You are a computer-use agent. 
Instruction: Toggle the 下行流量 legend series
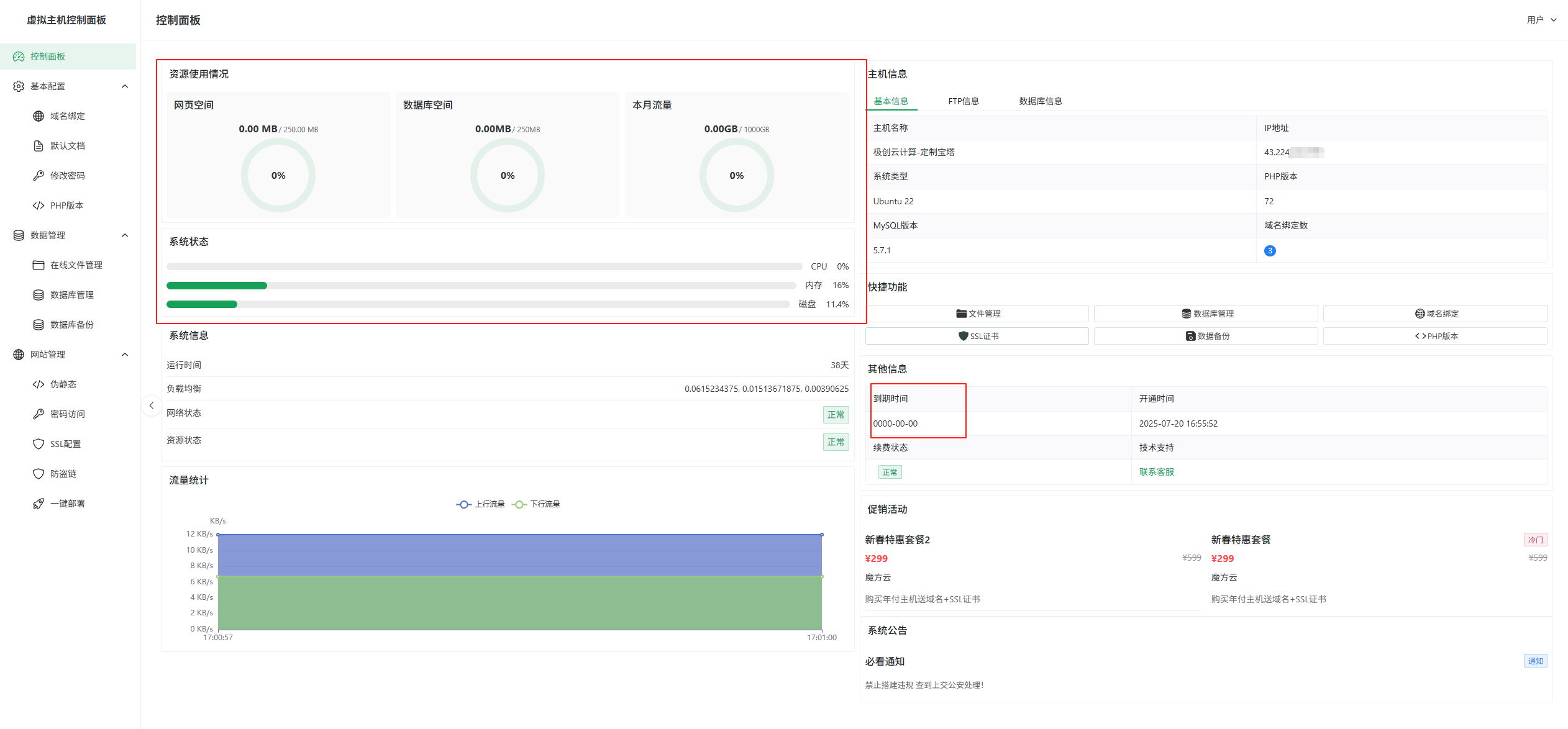536,504
